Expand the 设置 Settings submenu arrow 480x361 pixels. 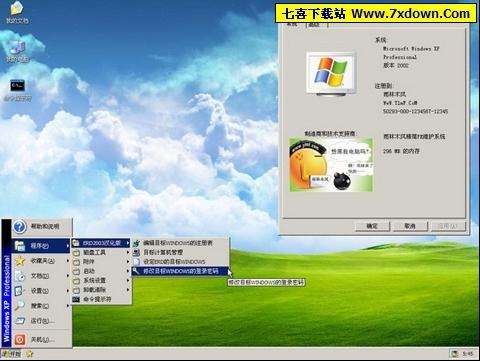(x=68, y=291)
